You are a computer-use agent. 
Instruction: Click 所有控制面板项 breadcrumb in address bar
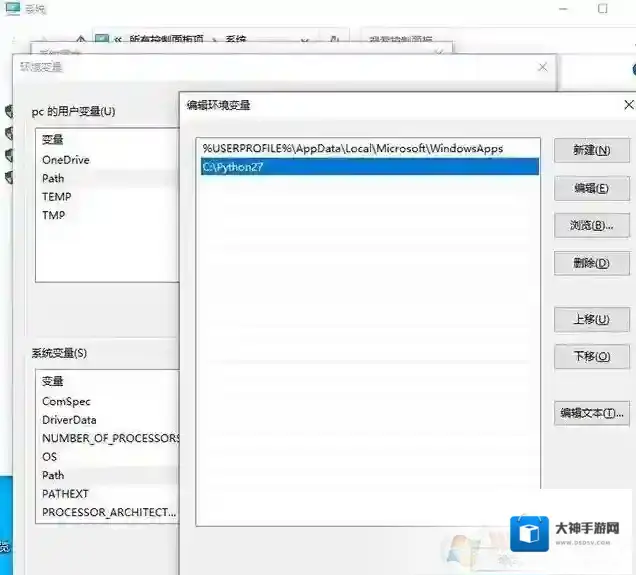click(166, 39)
